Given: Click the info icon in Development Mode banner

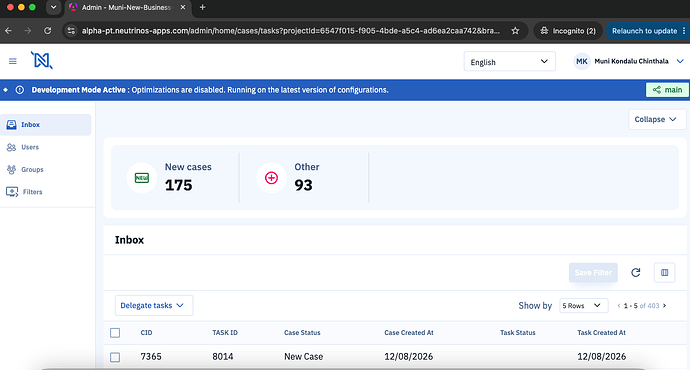Looking at the screenshot, I should coord(20,90).
